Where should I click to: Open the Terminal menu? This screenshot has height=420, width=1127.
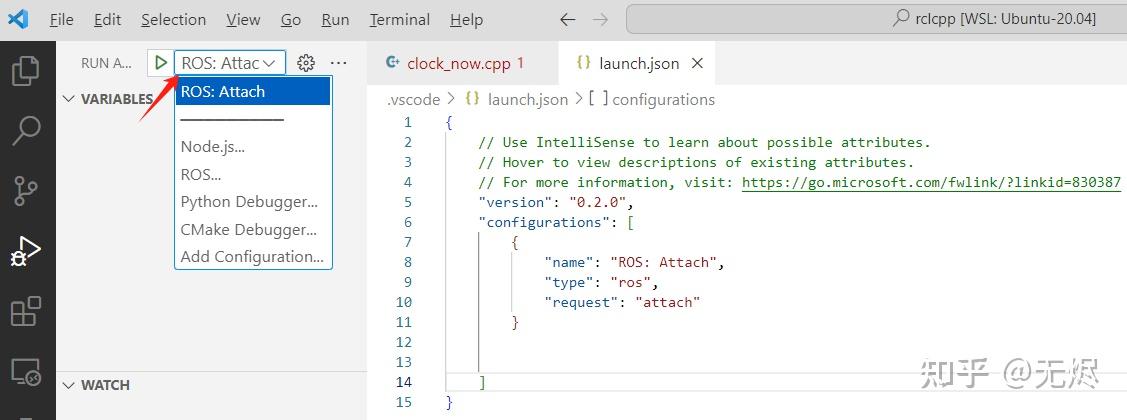click(x=398, y=19)
